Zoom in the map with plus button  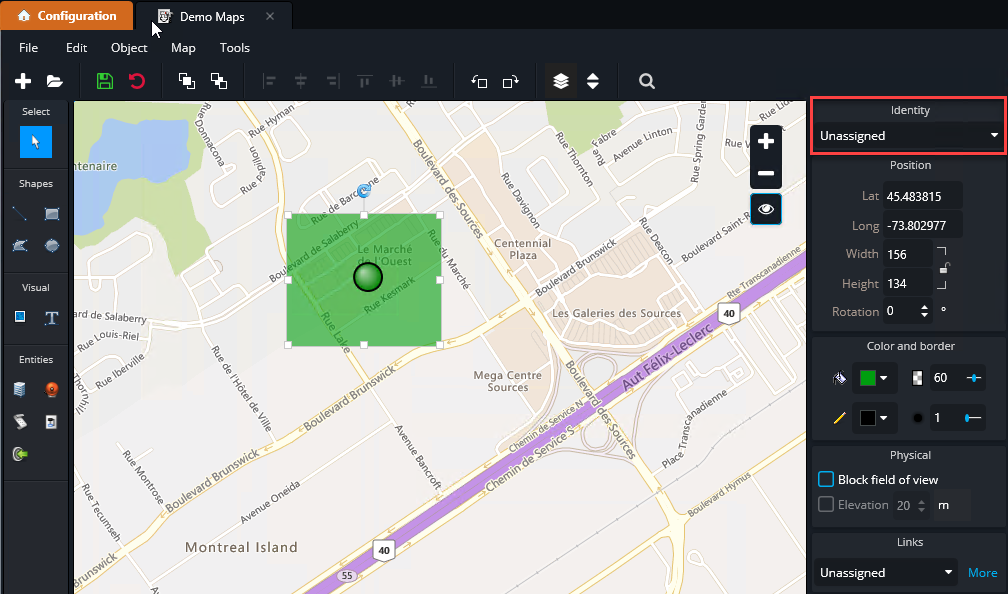766,141
